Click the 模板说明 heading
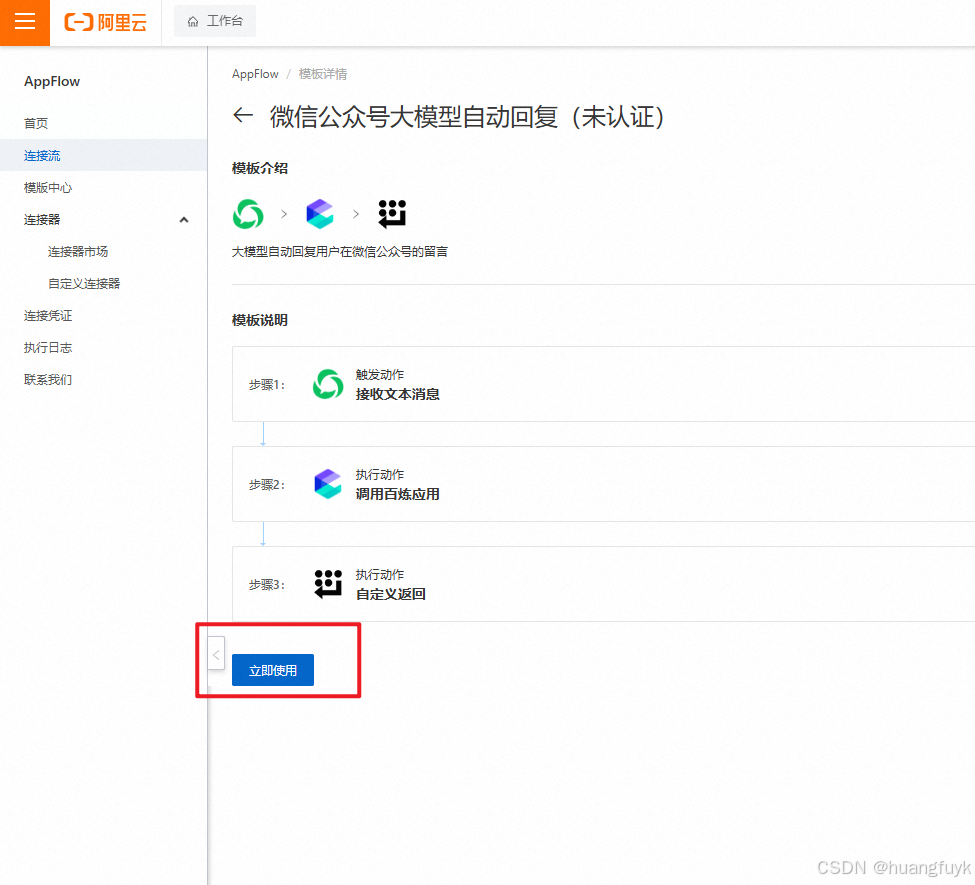This screenshot has height=885, width=975. 260,320
